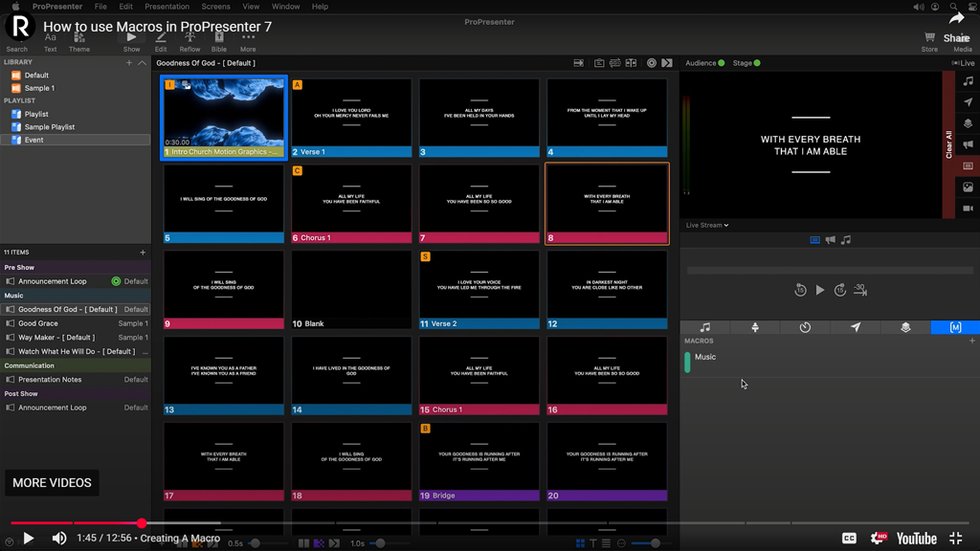This screenshot has height=551, width=980.
Task: Select slide 6 Chorus 1
Action: (x=351, y=204)
